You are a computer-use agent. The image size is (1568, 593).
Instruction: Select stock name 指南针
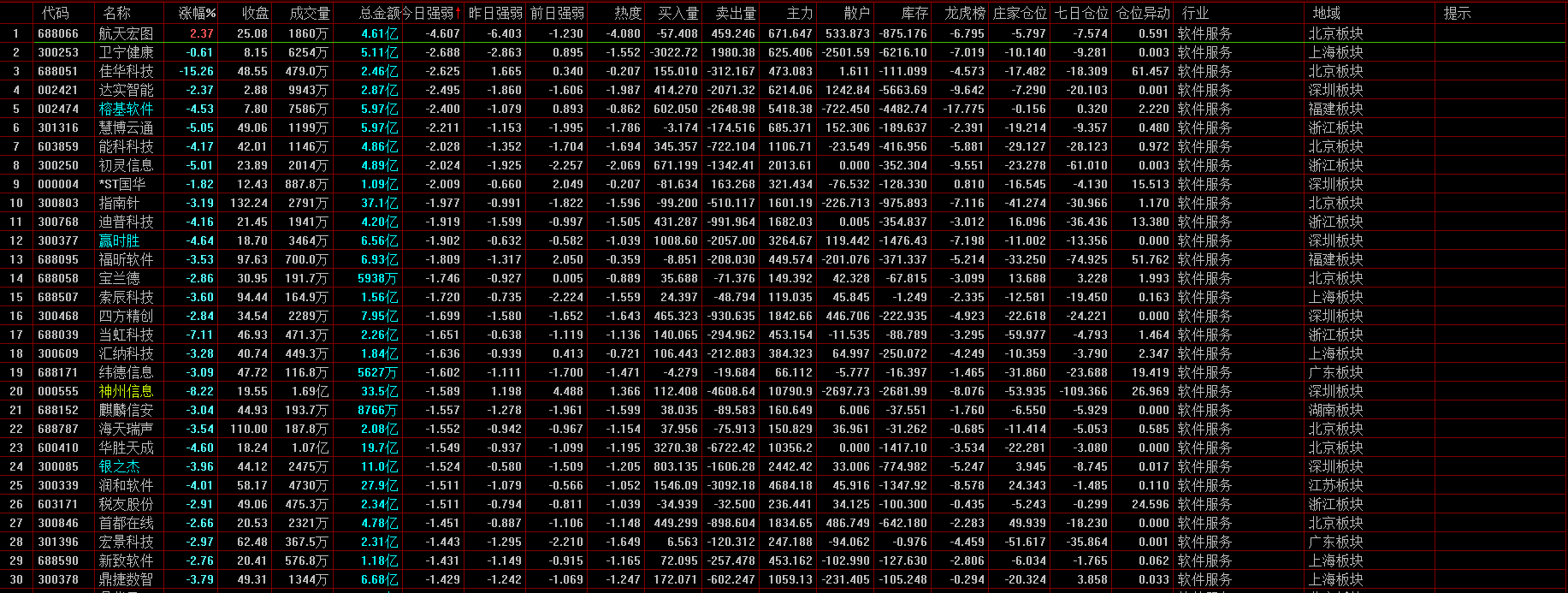(119, 203)
